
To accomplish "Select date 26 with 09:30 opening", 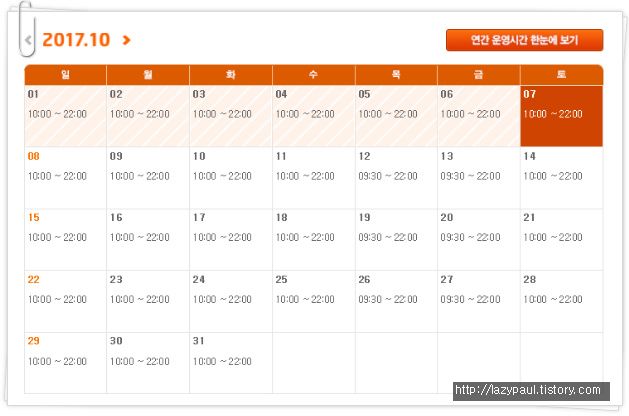I will [x=396, y=301].
